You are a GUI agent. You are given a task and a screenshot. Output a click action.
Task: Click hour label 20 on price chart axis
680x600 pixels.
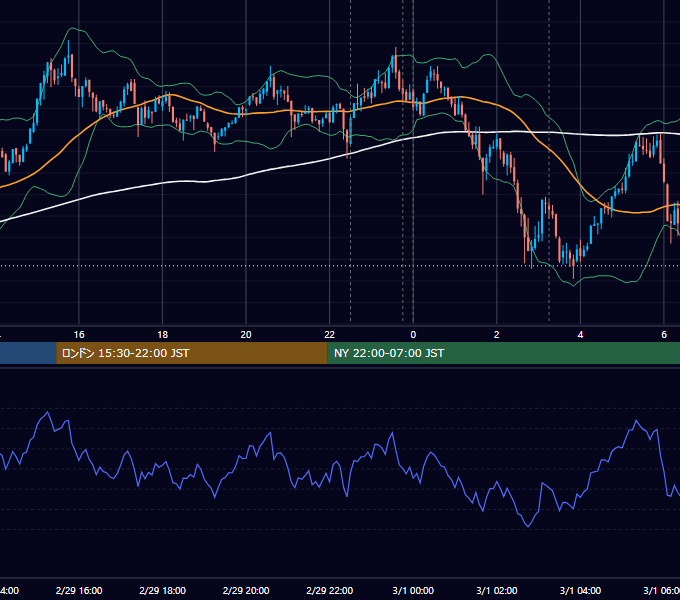246,335
